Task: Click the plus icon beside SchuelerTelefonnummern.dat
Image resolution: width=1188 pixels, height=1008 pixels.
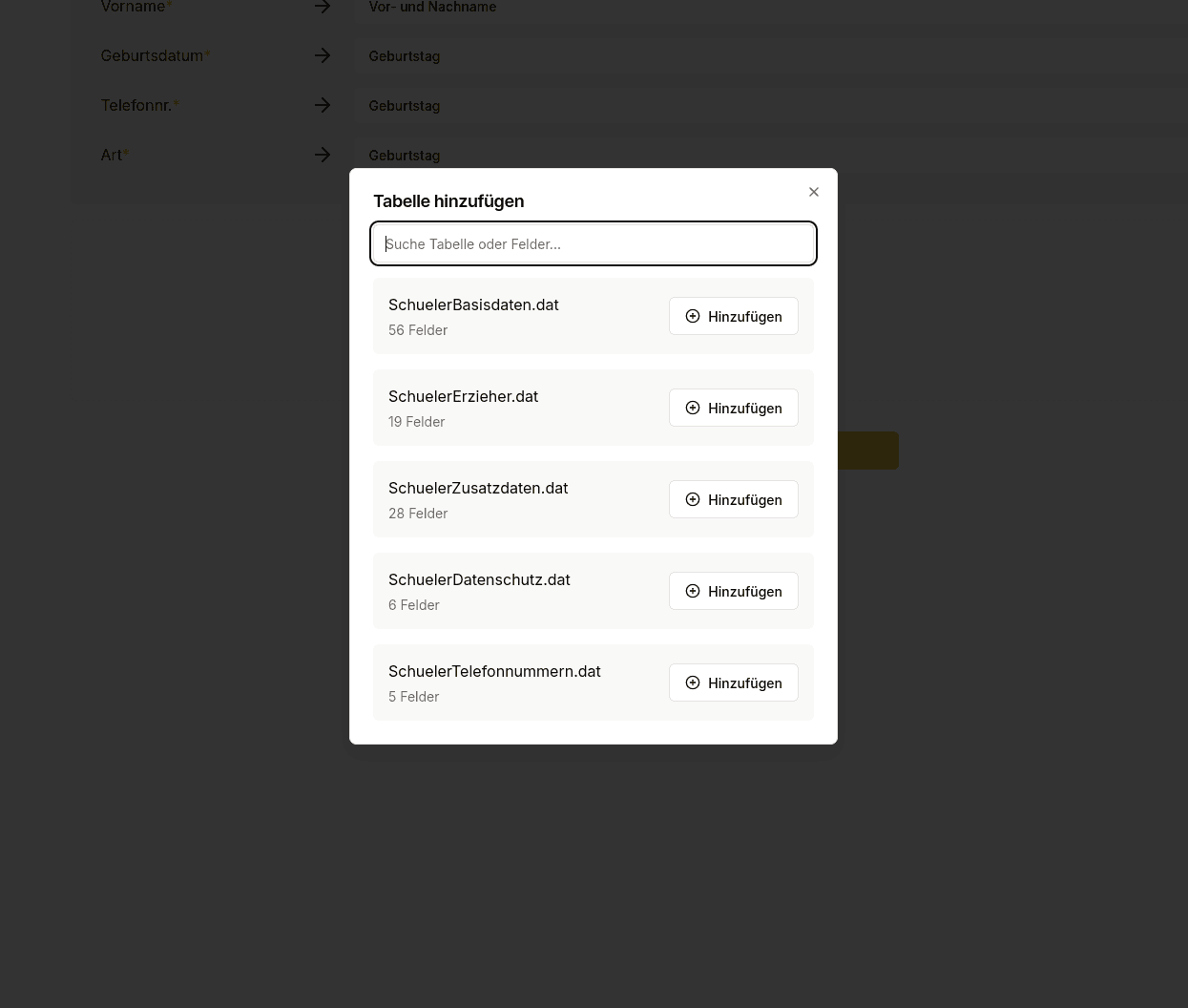Action: (x=693, y=682)
